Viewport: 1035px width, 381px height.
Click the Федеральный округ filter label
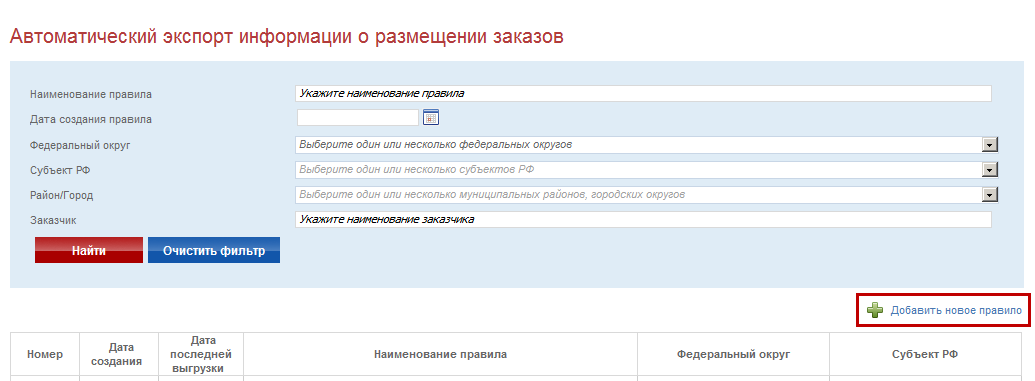(x=80, y=145)
